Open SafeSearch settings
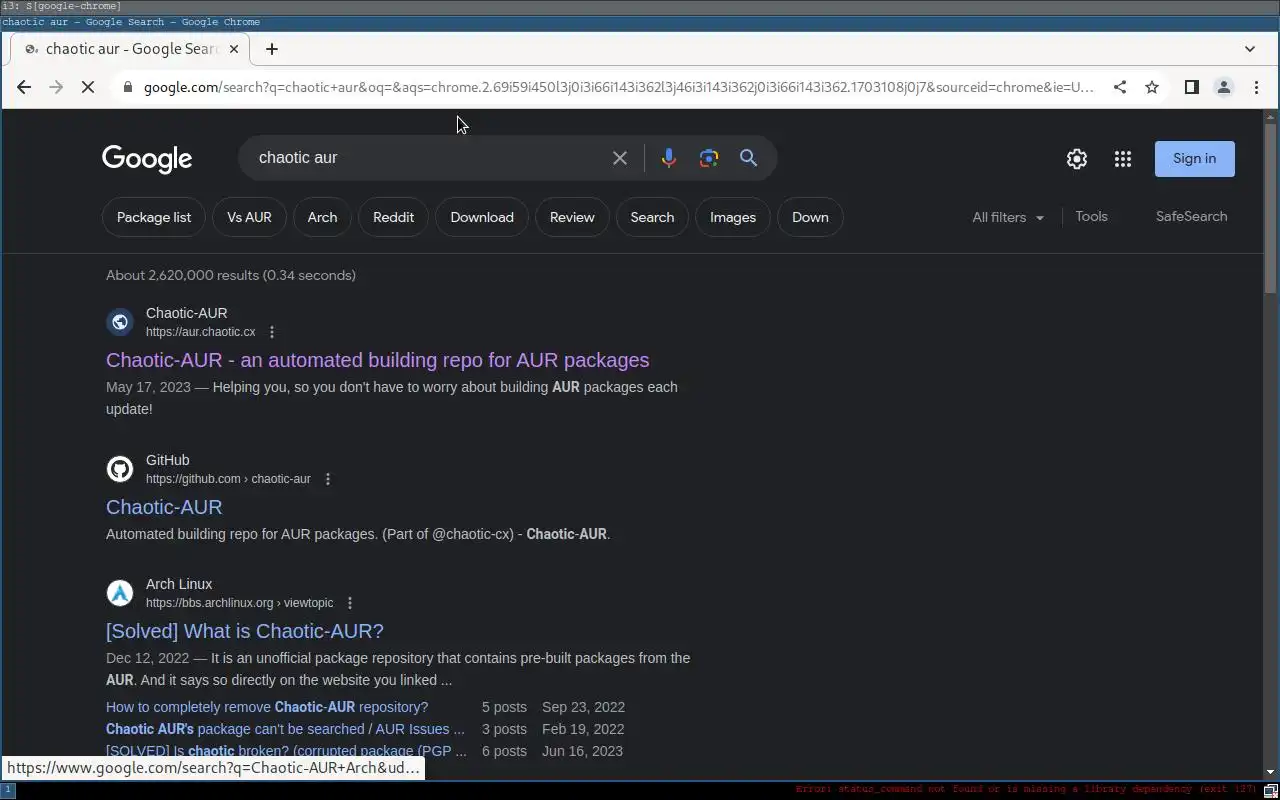This screenshot has height=800, width=1280. pyautogui.click(x=1191, y=216)
